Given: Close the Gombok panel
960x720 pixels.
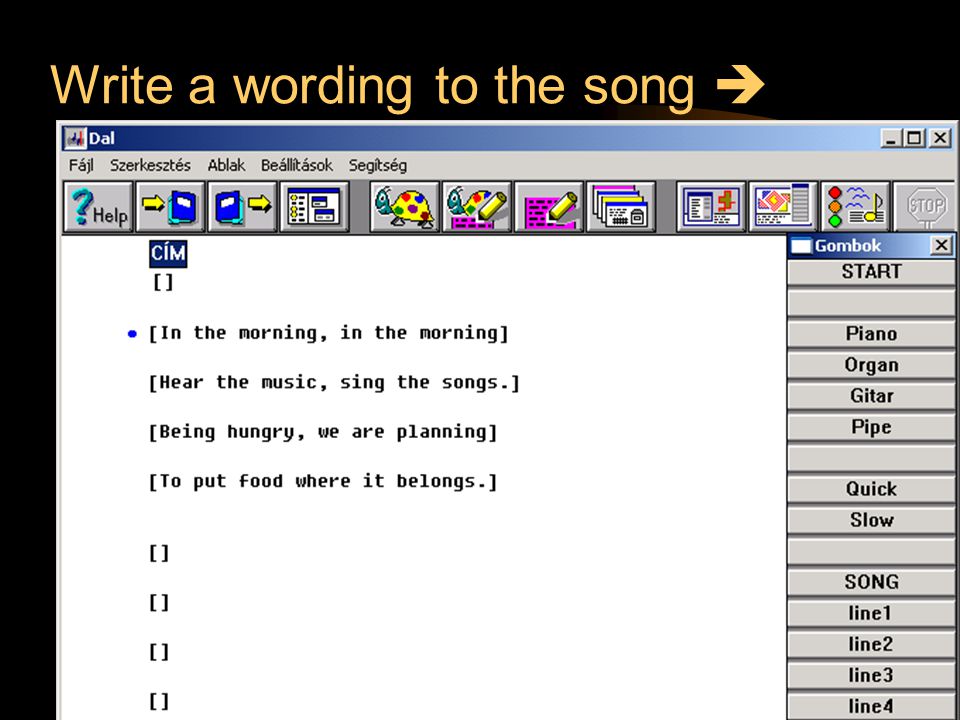Looking at the screenshot, I should pyautogui.click(x=941, y=246).
